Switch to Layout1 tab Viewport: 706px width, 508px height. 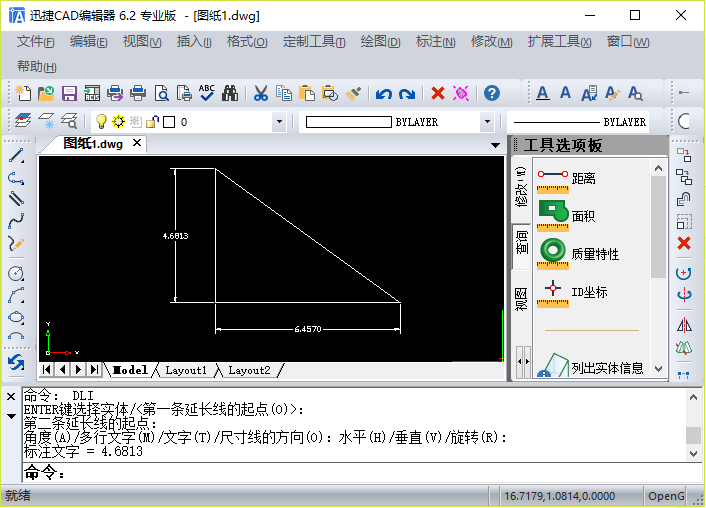tap(186, 370)
